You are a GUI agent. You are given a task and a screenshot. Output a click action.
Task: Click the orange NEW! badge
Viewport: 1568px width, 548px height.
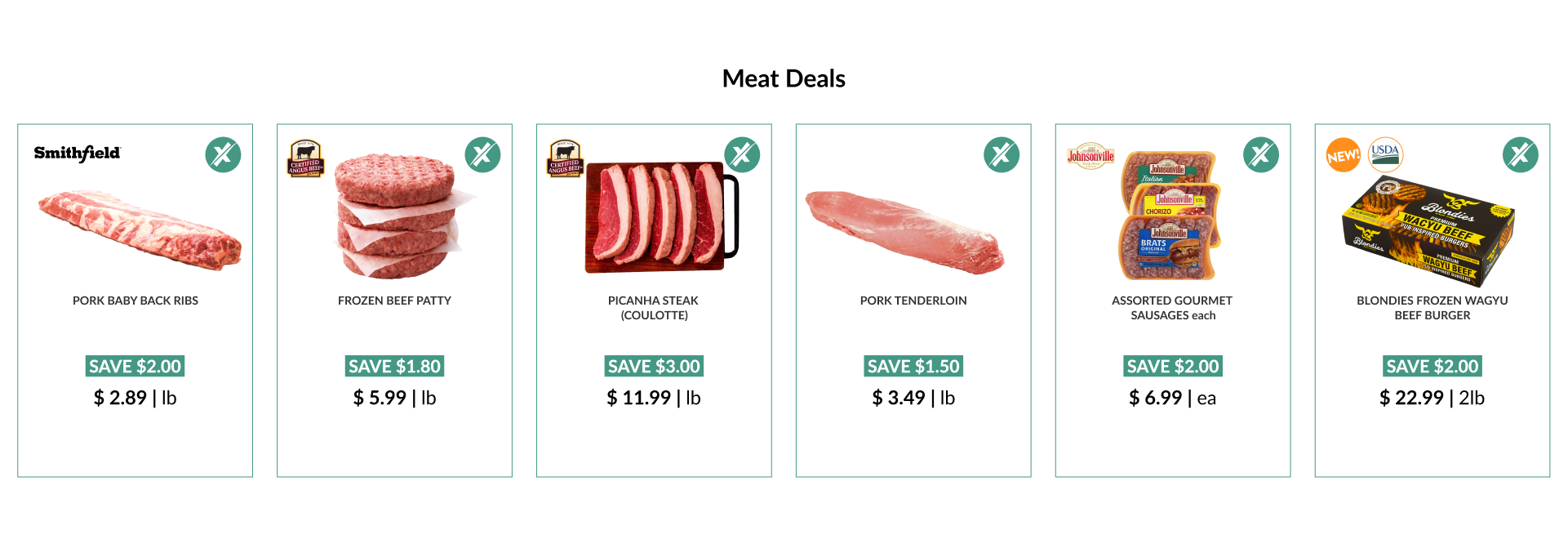click(1344, 155)
